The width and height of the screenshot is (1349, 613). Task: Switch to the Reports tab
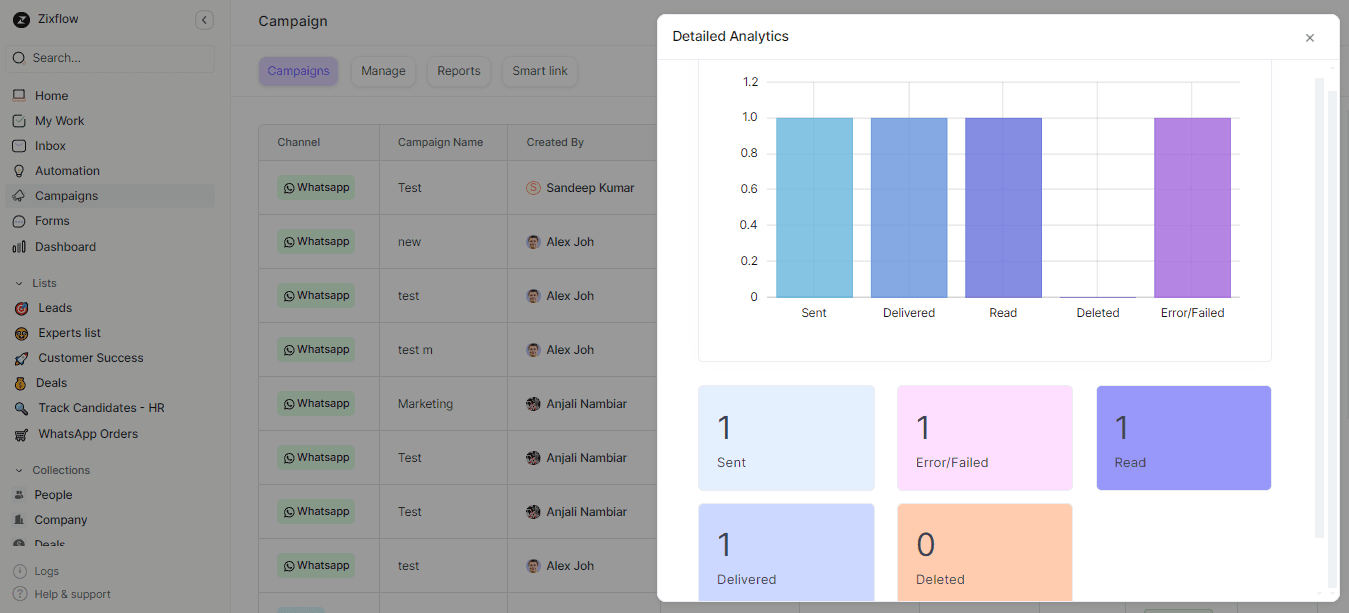pos(458,71)
